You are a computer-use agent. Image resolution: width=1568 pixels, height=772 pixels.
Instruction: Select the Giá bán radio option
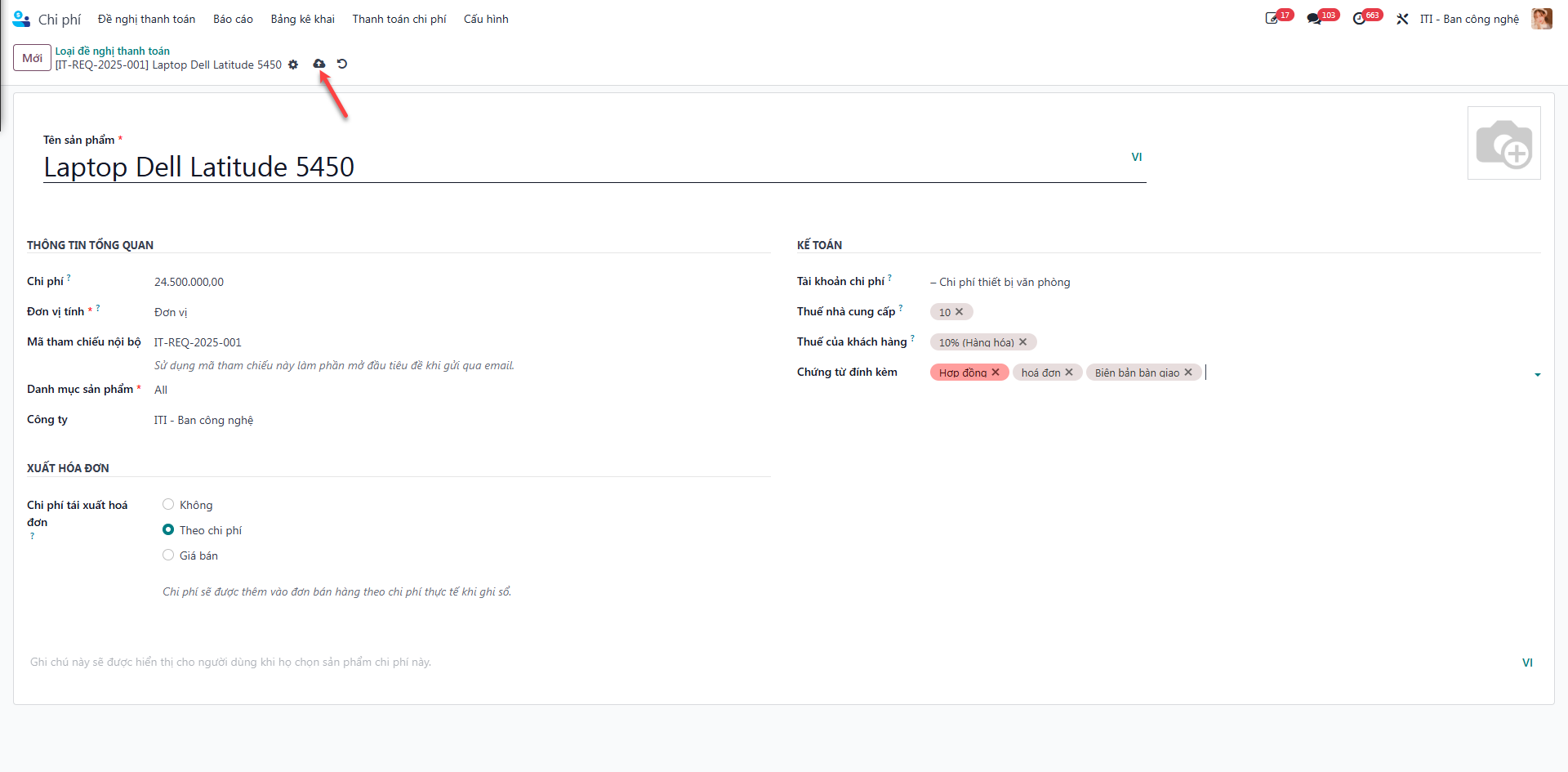168,556
